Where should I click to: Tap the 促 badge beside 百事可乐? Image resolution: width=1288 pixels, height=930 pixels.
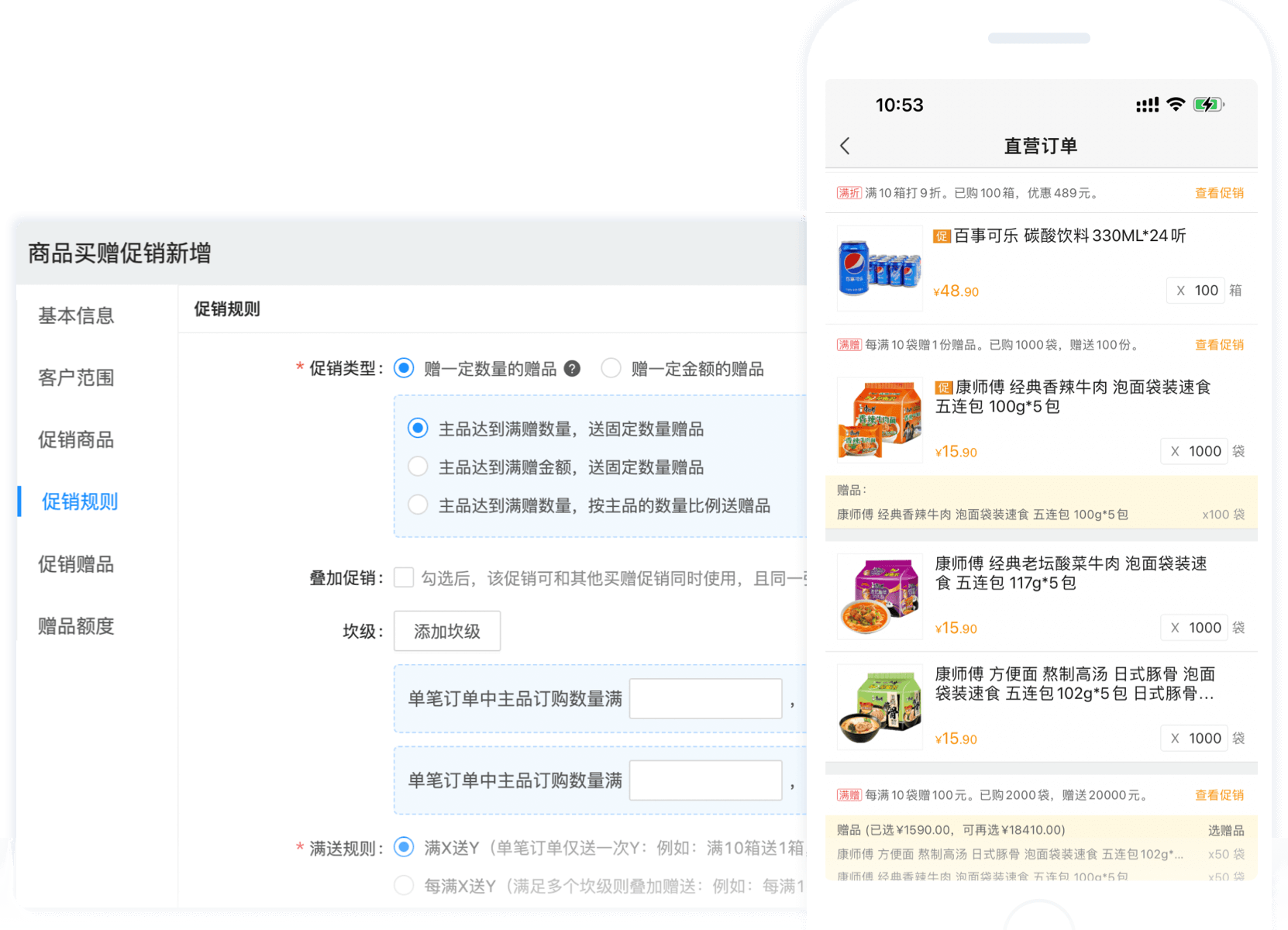(x=942, y=236)
